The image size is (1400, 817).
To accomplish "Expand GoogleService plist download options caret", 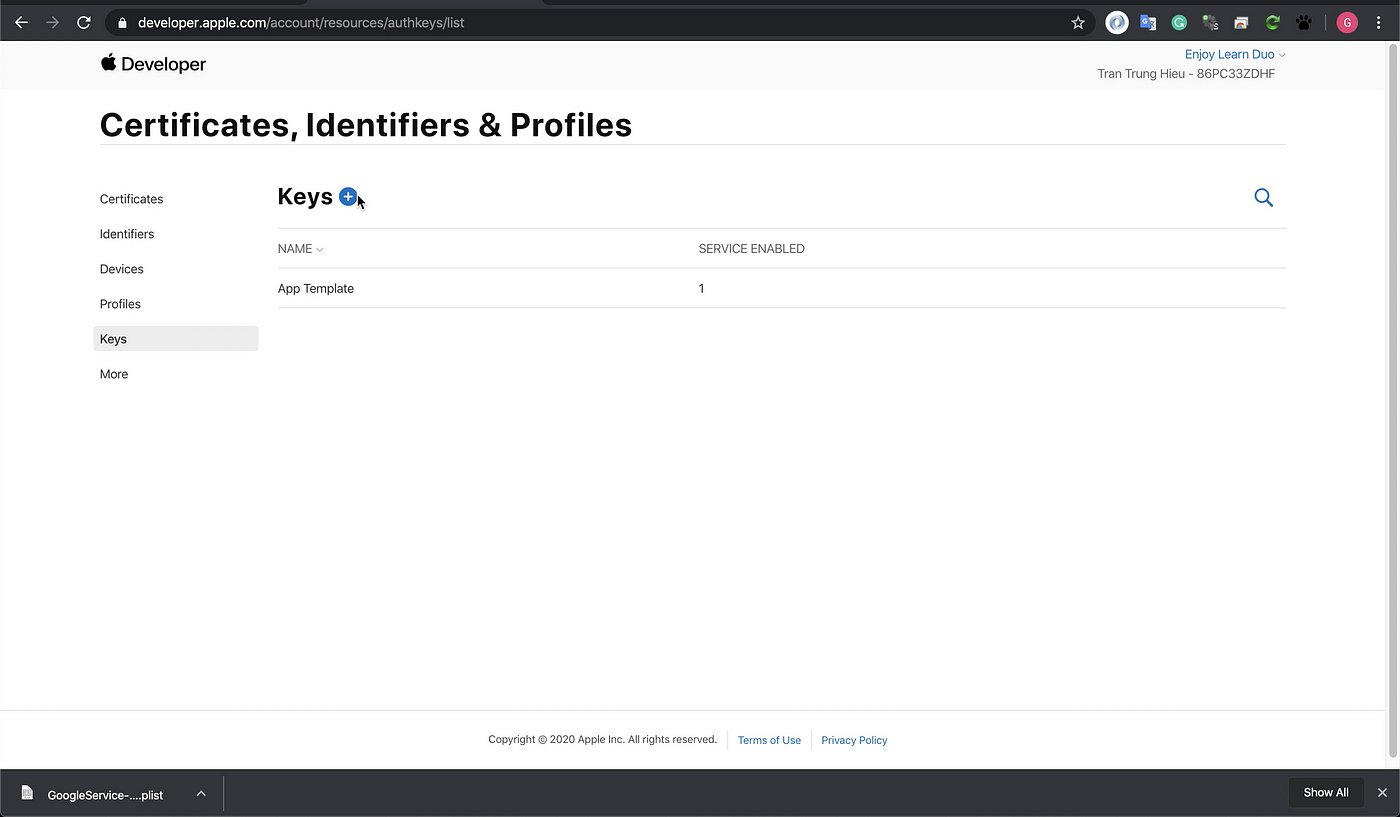I will click(x=201, y=794).
